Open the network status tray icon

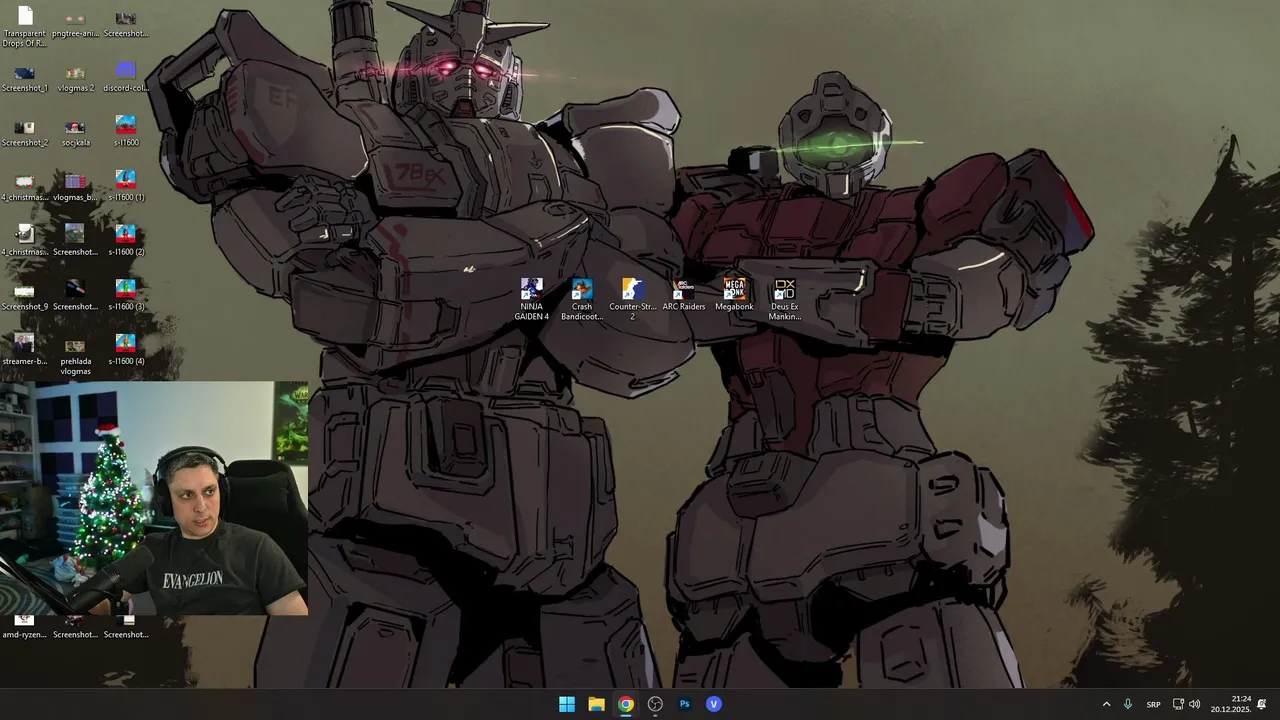1178,705
